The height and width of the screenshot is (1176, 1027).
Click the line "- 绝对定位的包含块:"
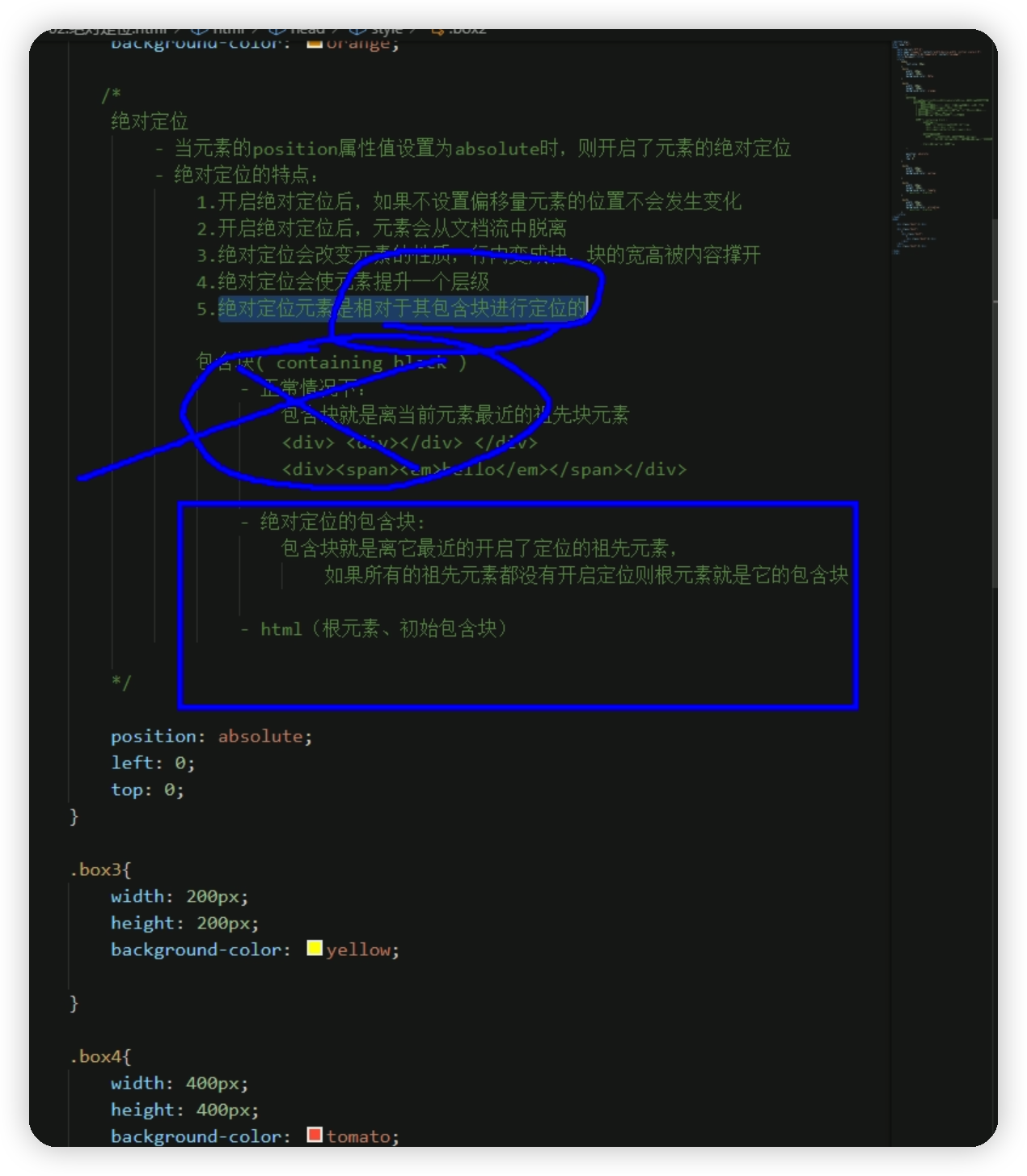[332, 522]
